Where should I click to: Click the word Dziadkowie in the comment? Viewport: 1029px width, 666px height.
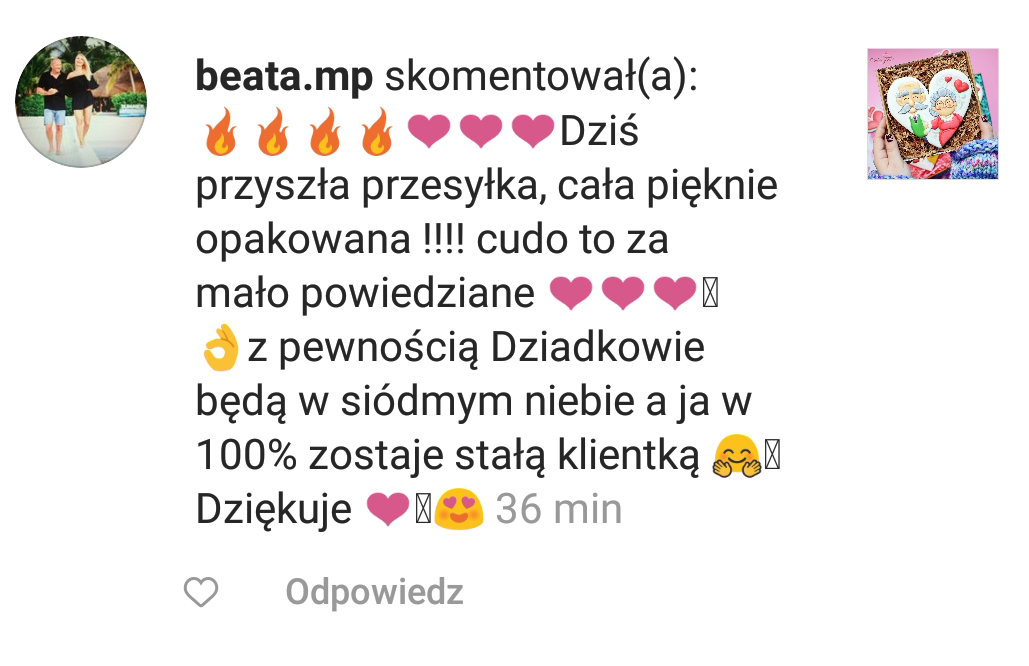point(597,347)
